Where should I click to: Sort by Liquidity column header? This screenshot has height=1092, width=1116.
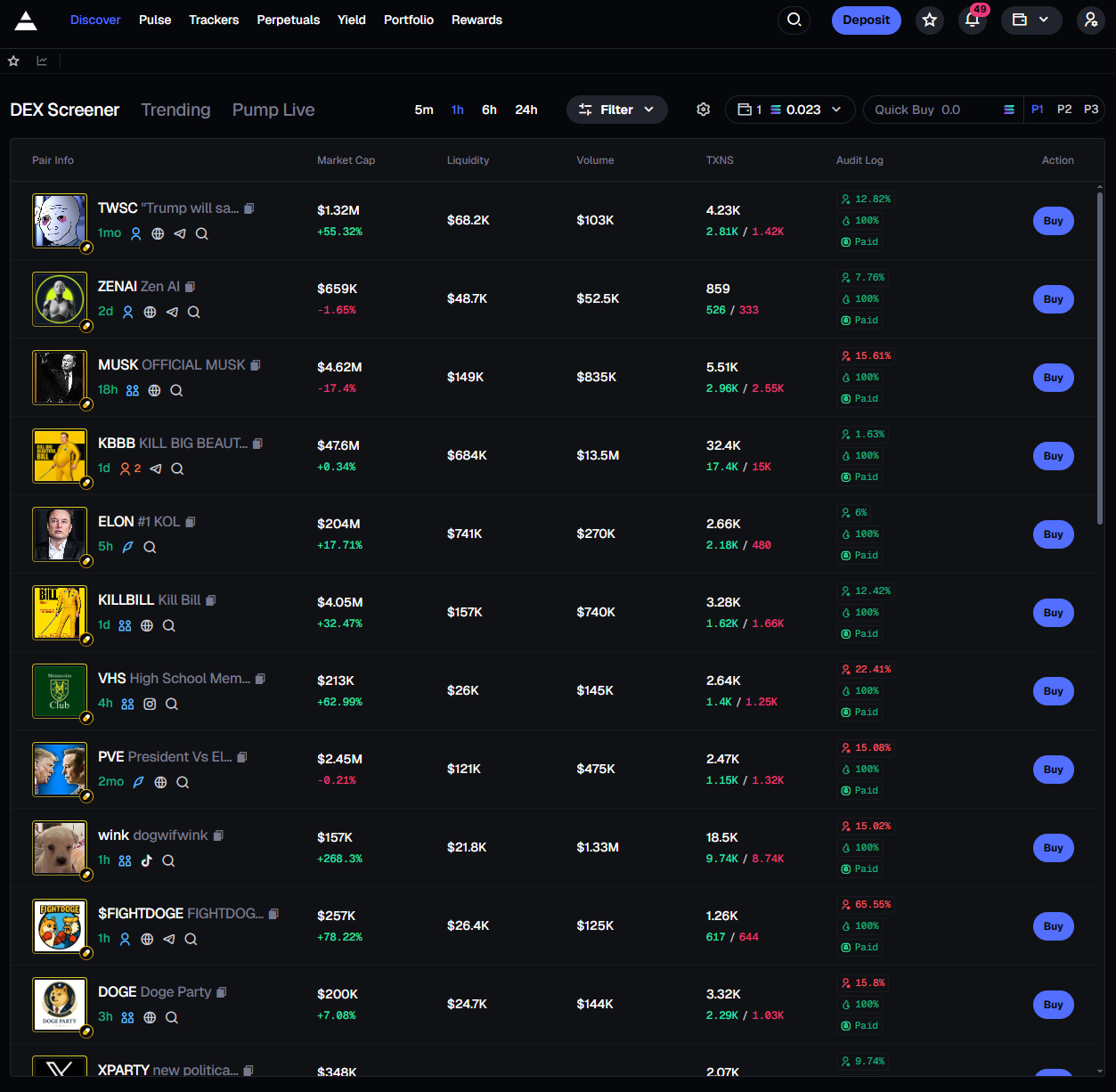point(468,160)
